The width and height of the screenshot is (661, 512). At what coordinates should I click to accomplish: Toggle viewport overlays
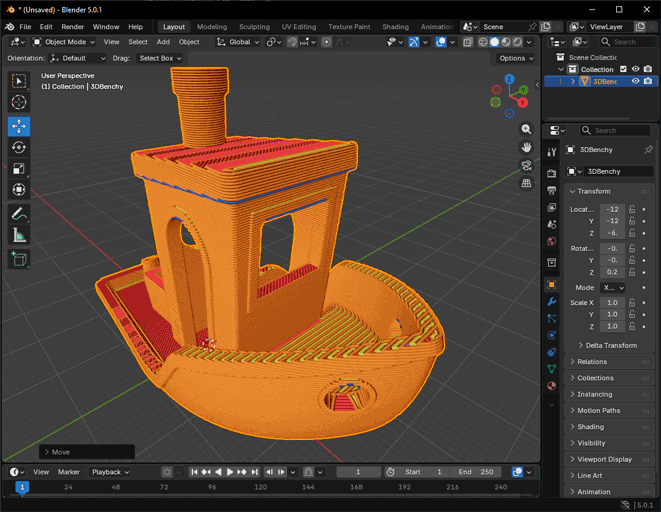tap(441, 42)
